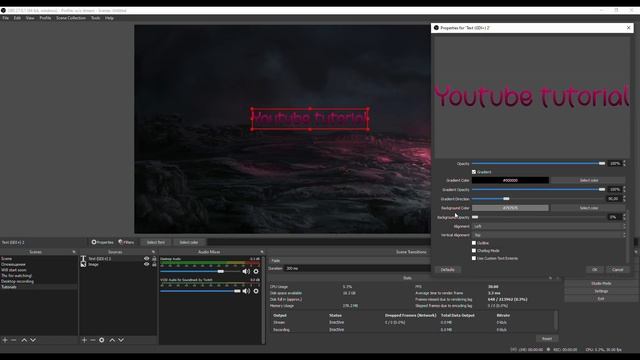640x360 pixels.
Task: Enable the Outline checkbox
Action: (474, 243)
